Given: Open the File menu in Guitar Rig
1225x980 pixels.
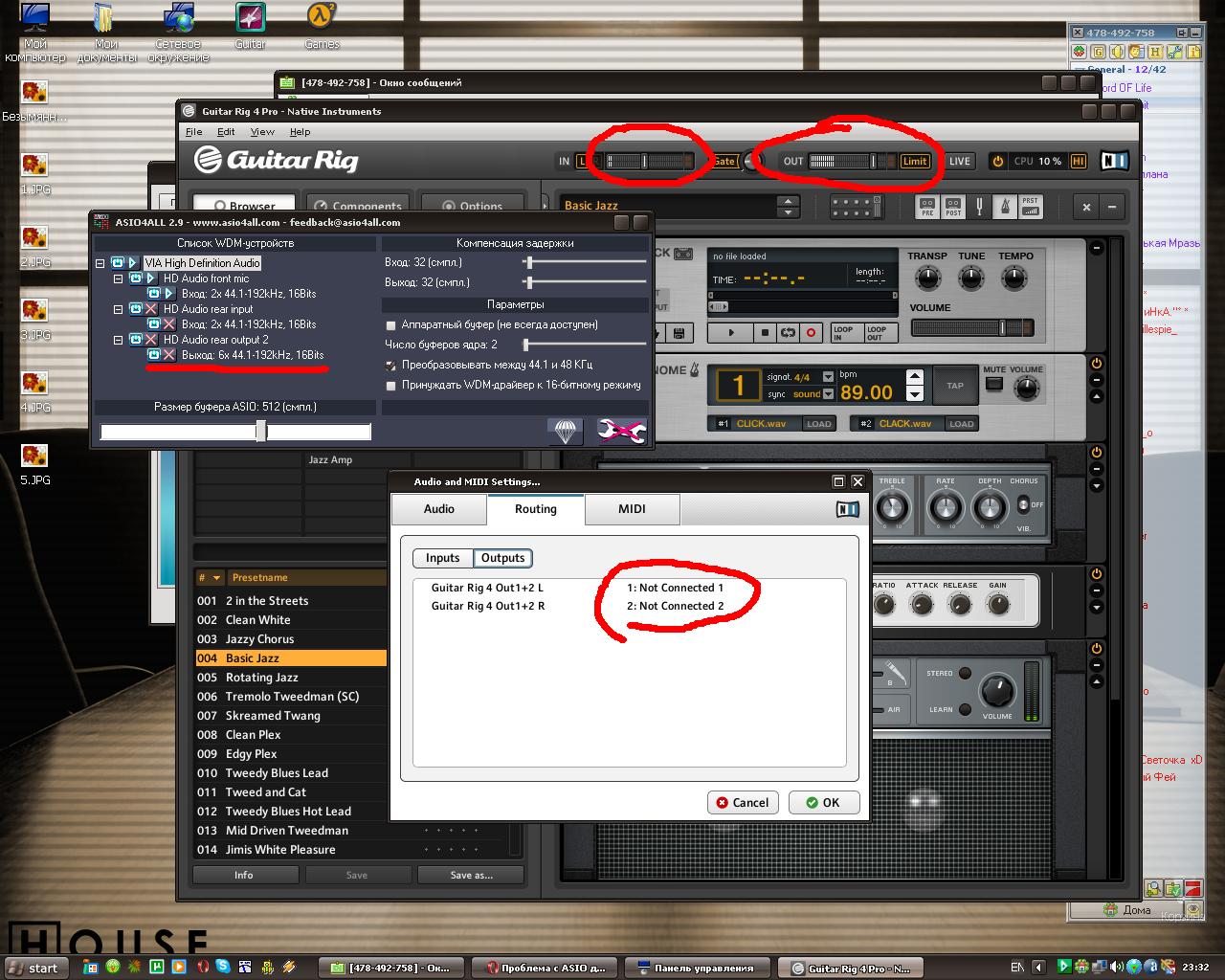Looking at the screenshot, I should tap(193, 132).
